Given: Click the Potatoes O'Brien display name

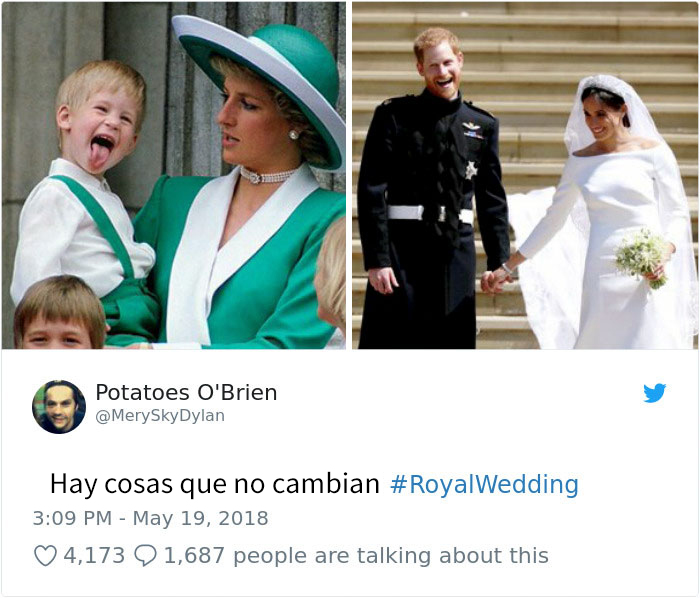Looking at the screenshot, I should coord(186,393).
